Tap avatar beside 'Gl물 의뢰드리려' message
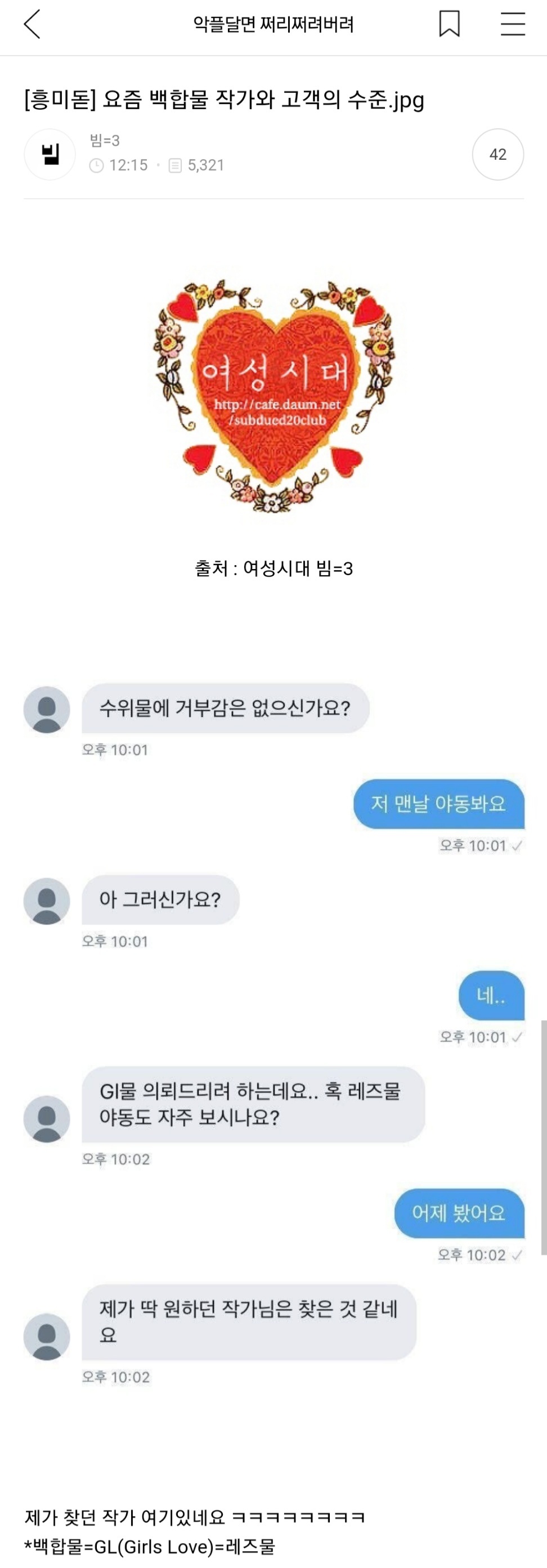This screenshot has width=547, height=1568. point(47,1119)
